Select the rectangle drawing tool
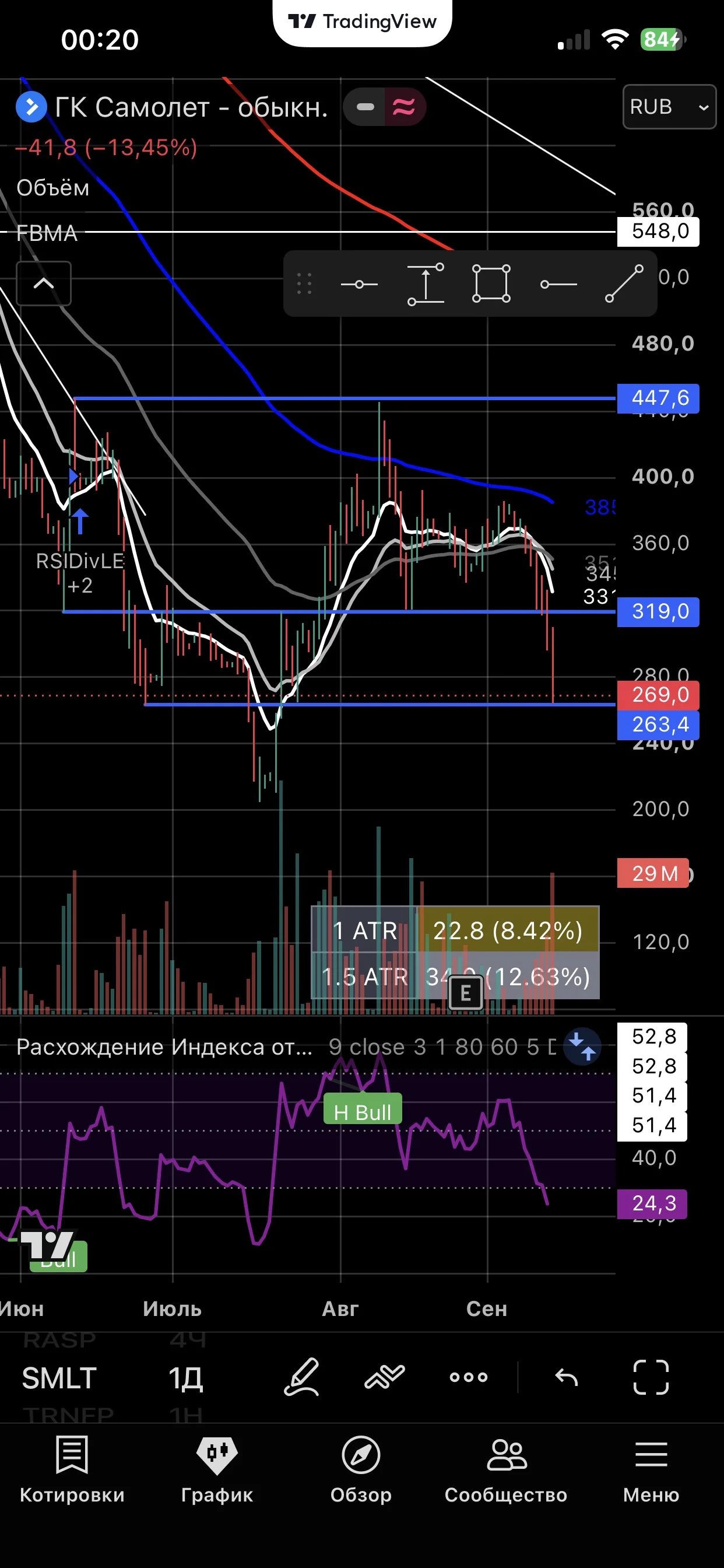Viewport: 724px width, 1568px height. [491, 283]
